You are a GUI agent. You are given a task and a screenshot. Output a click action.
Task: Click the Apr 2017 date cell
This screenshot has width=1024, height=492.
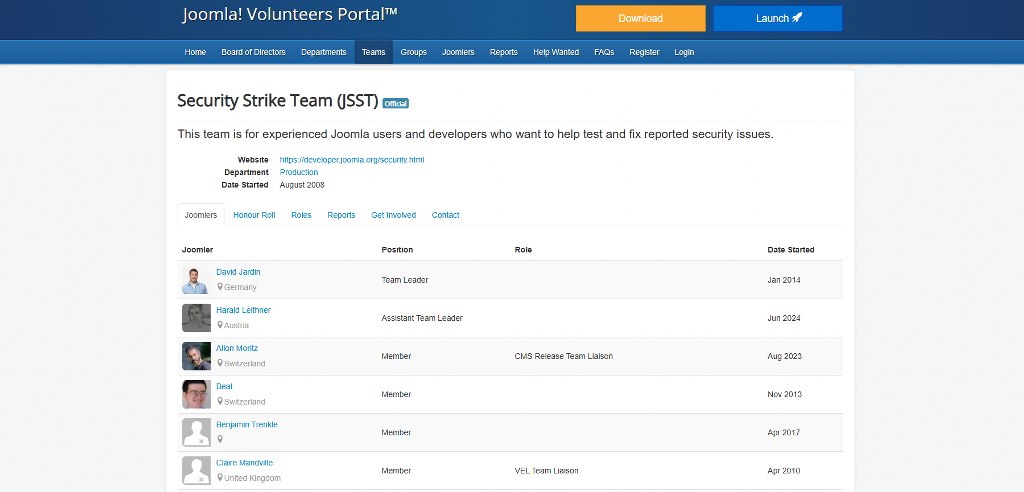(784, 433)
